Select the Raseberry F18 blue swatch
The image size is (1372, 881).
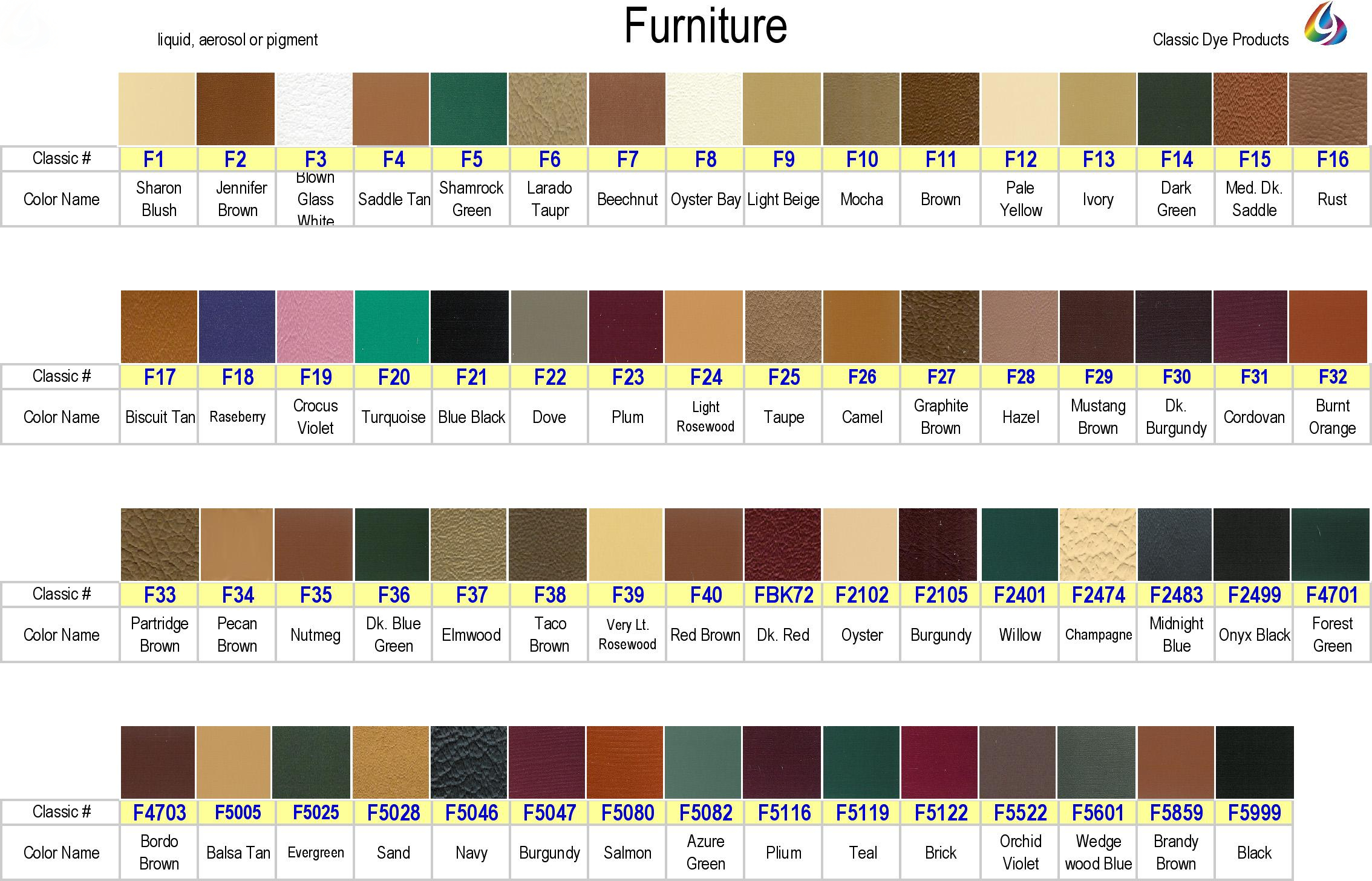point(237,327)
